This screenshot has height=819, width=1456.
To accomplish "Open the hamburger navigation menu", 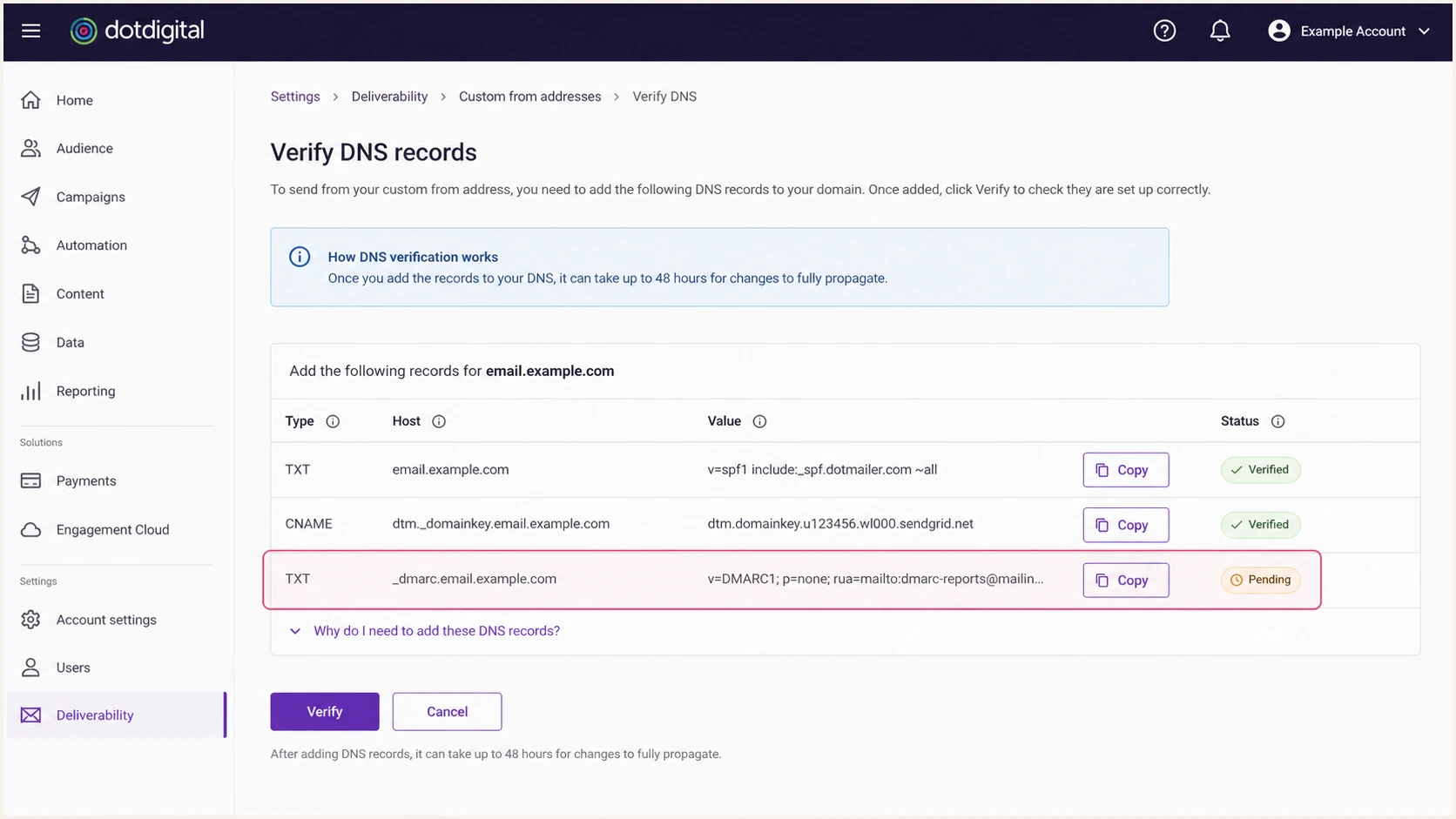I will coord(31,31).
